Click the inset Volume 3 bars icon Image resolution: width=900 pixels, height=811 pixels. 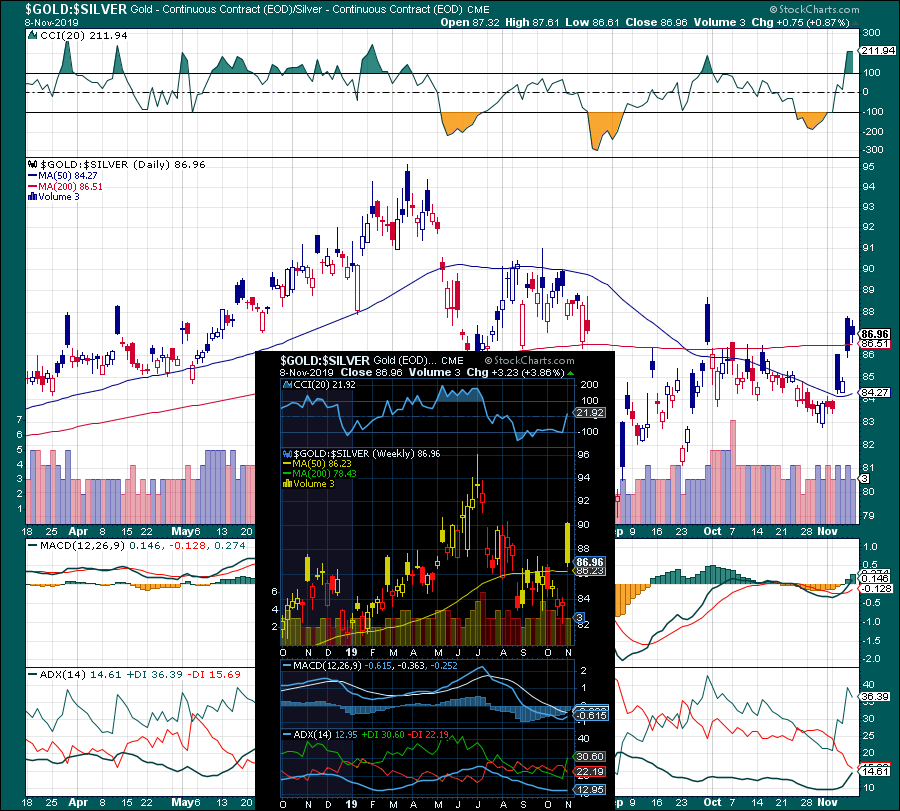click(288, 484)
